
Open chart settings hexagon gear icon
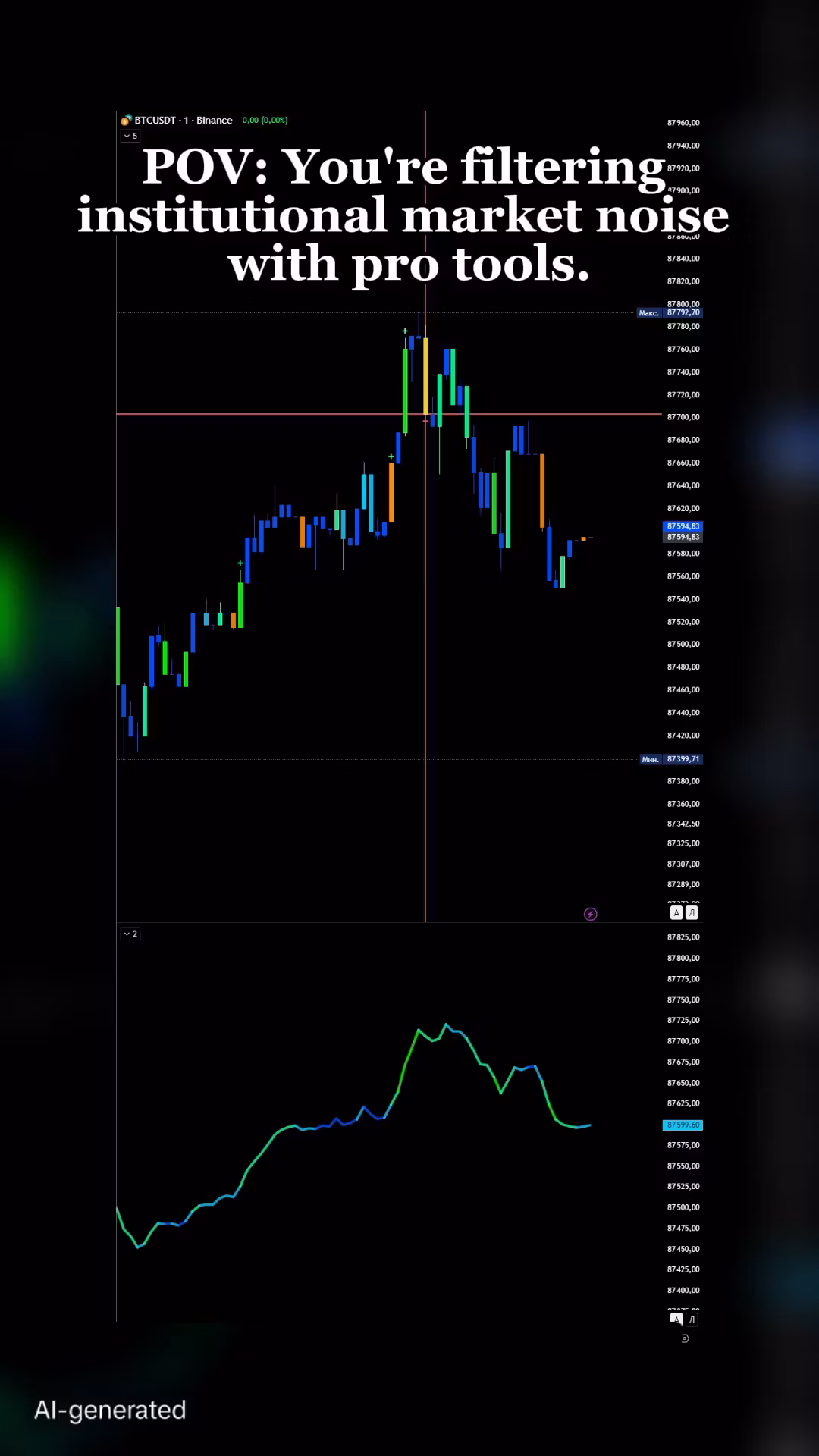(x=685, y=1338)
